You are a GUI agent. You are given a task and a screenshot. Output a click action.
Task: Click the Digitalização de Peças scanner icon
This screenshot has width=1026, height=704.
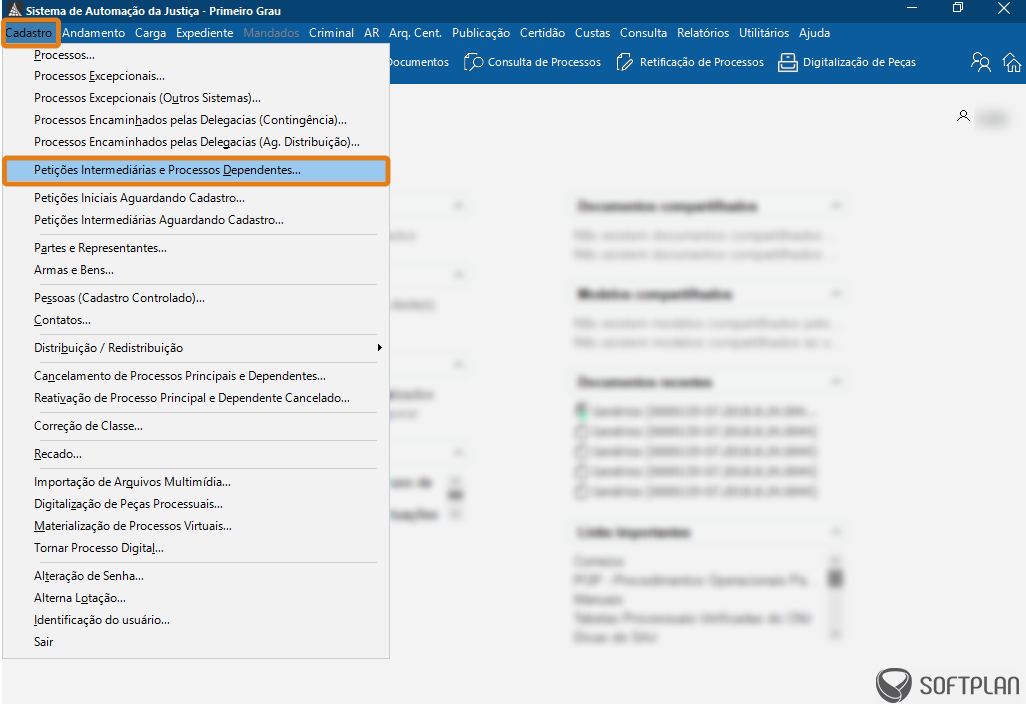tap(787, 62)
